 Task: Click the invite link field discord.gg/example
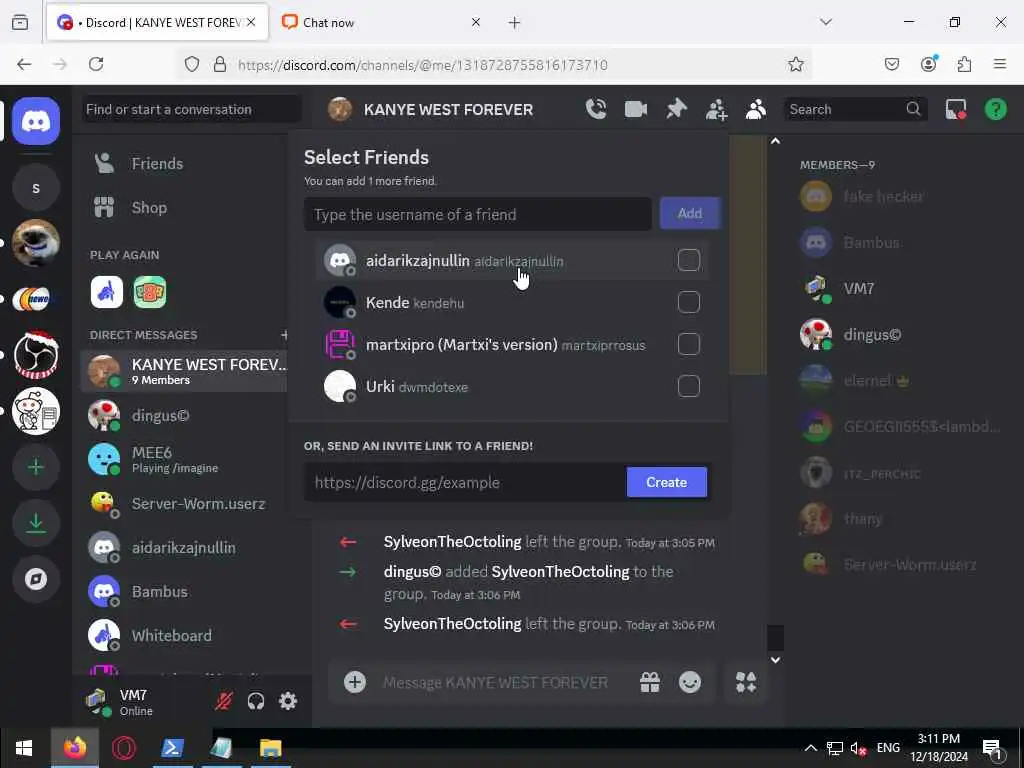pos(466,483)
